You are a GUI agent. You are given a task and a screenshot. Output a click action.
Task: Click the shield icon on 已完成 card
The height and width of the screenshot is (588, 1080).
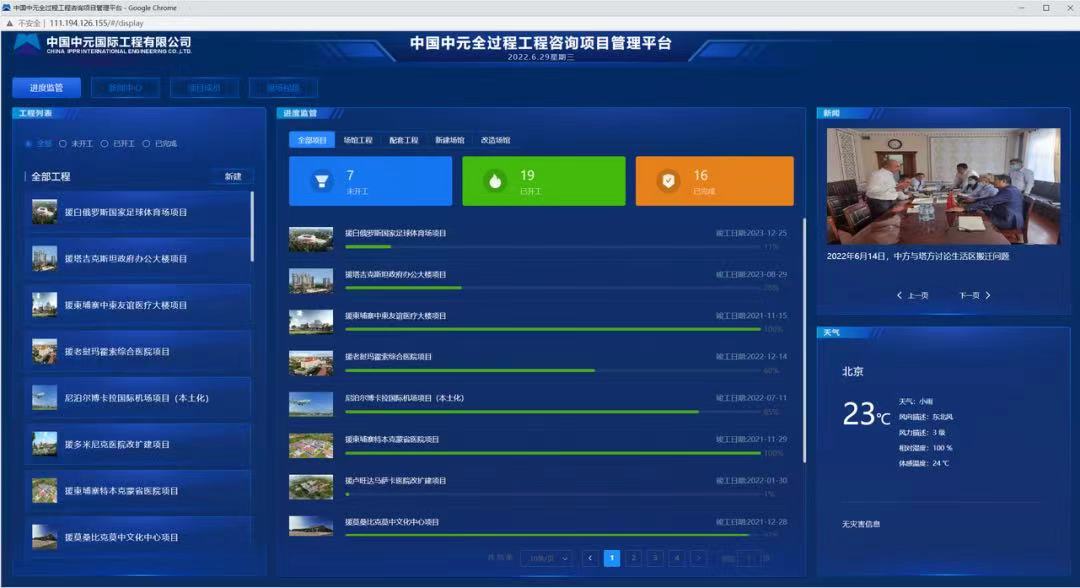tap(667, 181)
